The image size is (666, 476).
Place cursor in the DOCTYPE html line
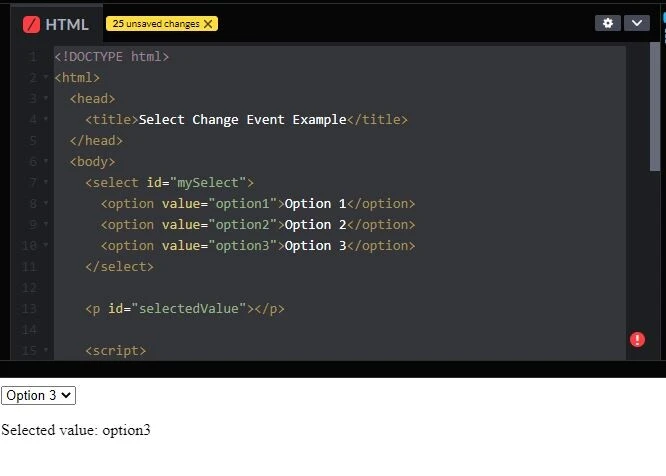point(111,57)
